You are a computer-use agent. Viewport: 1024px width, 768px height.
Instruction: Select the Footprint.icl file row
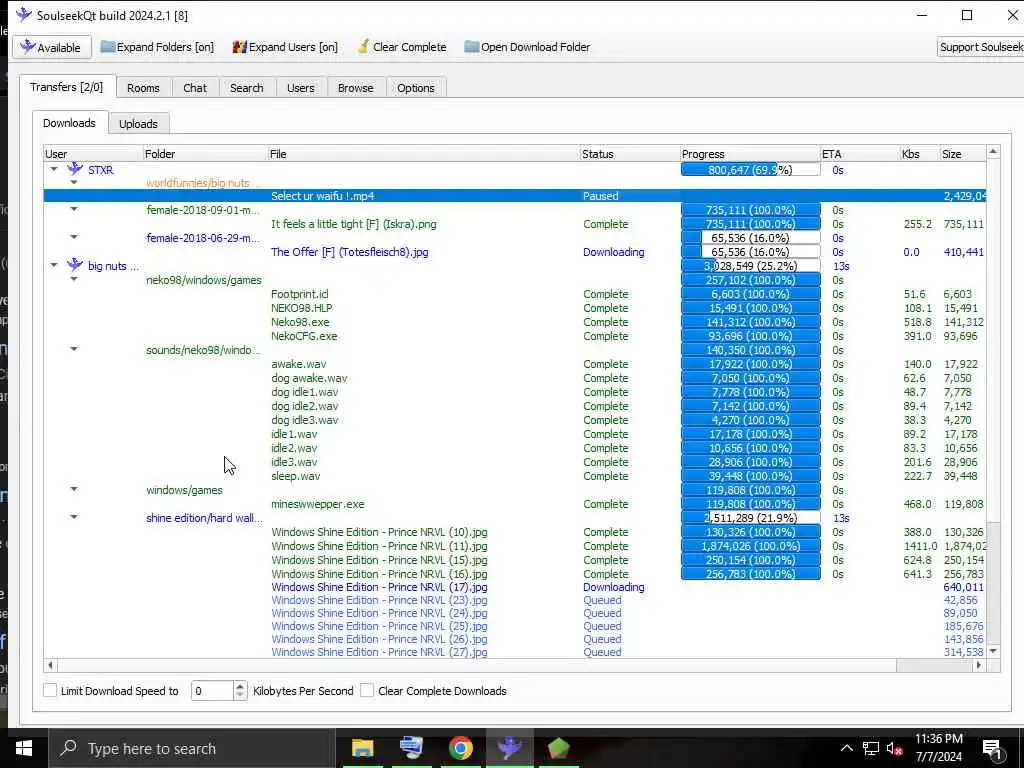coord(515,294)
